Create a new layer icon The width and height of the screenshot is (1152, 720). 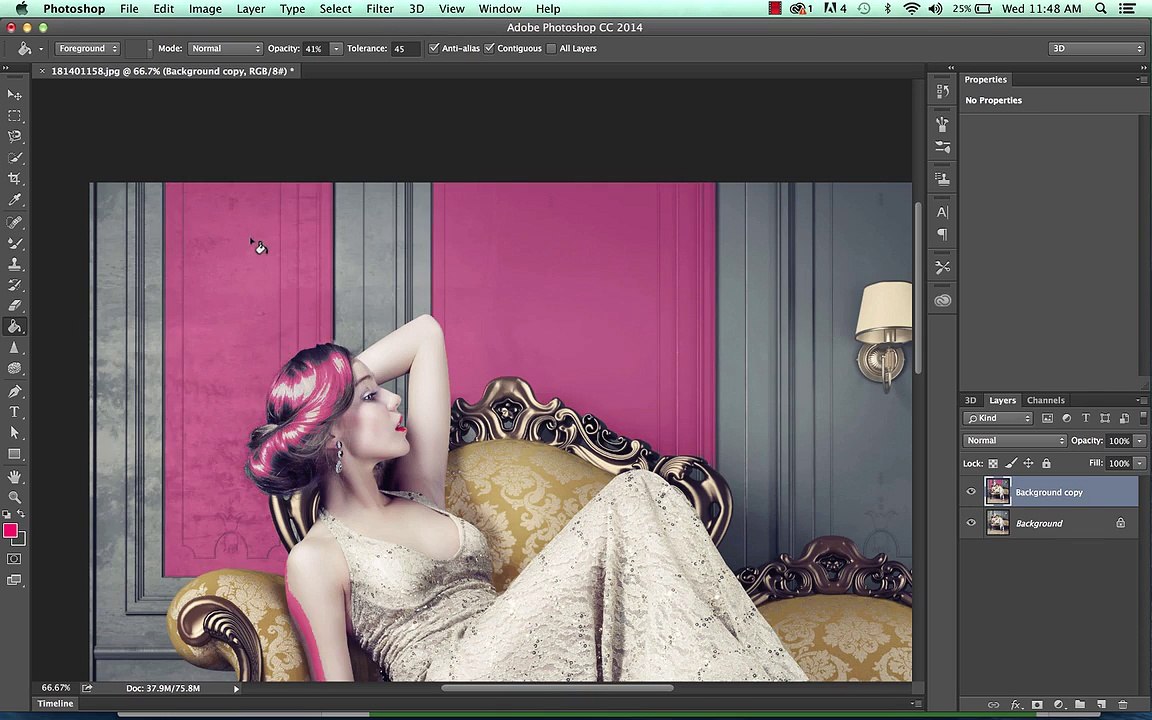[x=1101, y=705]
